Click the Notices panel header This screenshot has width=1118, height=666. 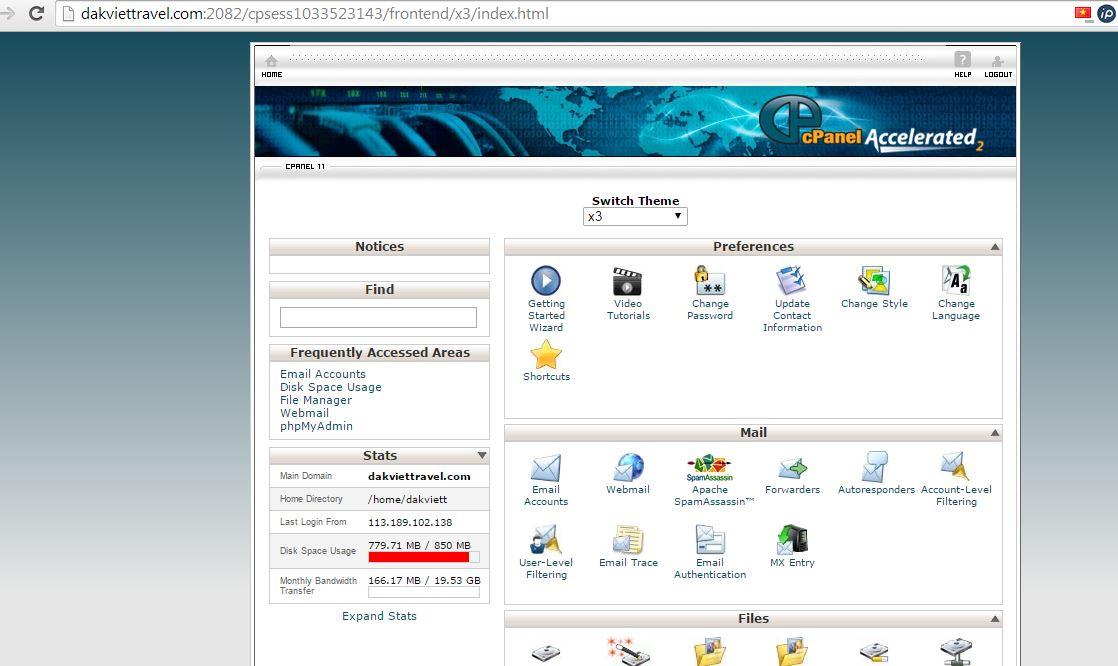pyautogui.click(x=379, y=247)
